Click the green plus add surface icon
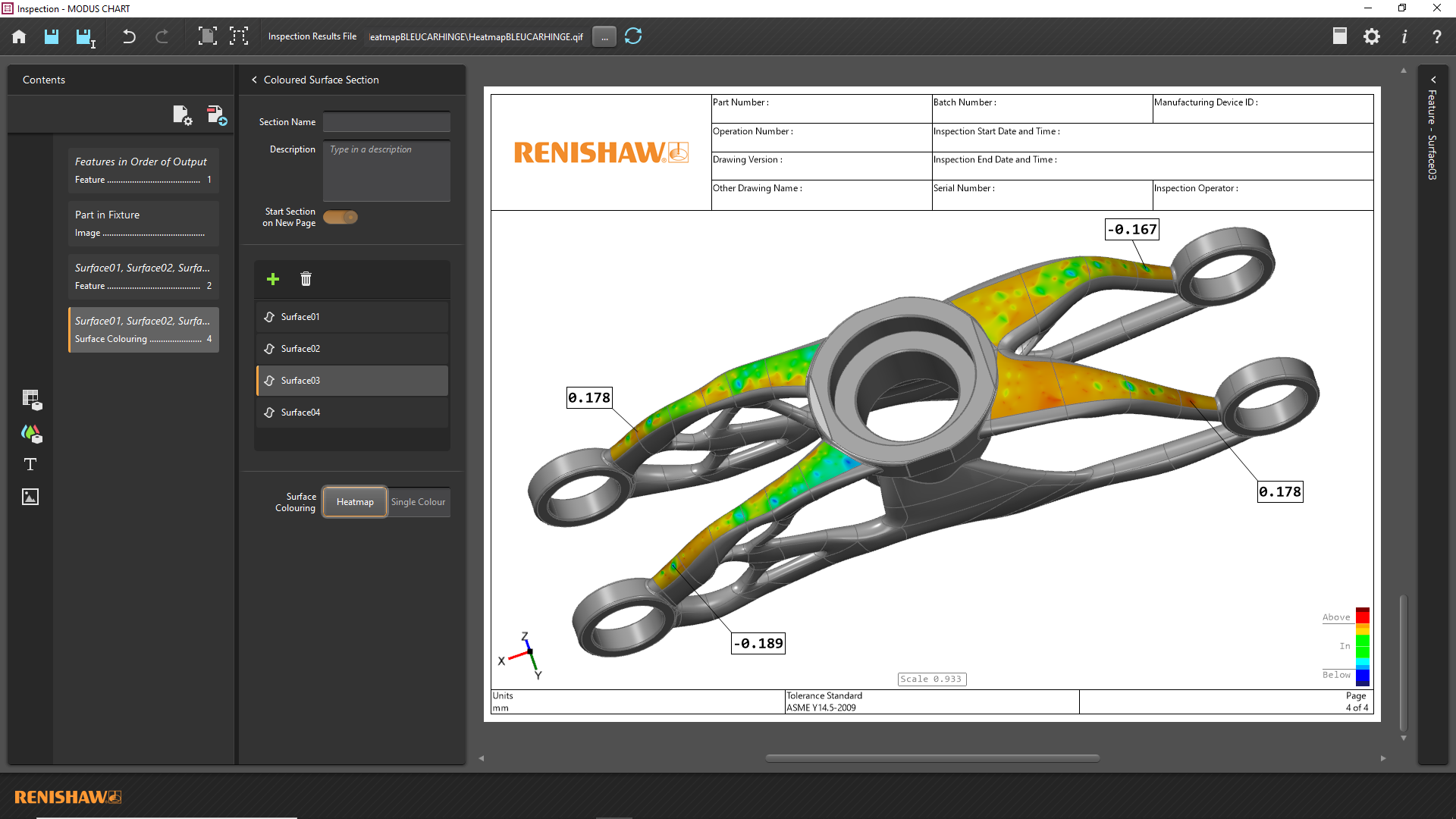 273,279
